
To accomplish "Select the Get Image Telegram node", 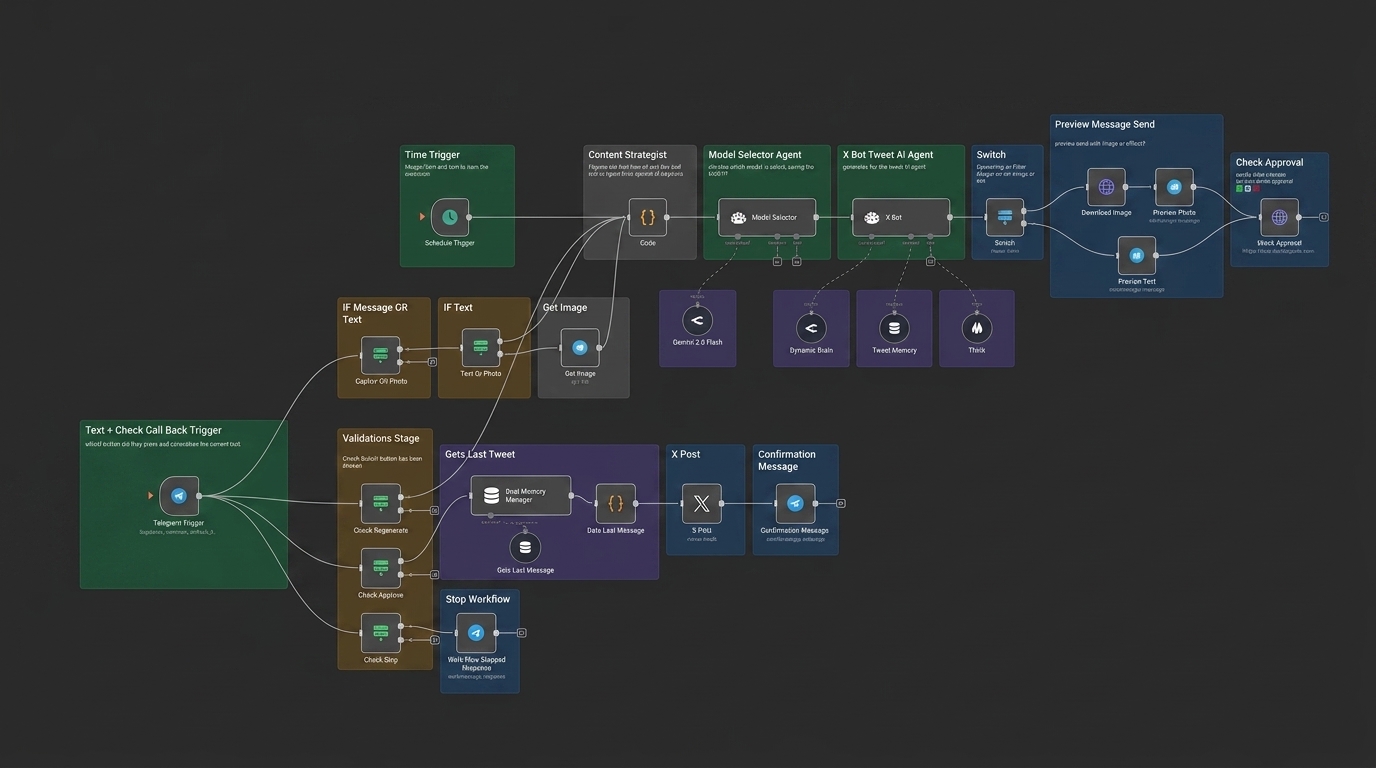I will pos(580,348).
